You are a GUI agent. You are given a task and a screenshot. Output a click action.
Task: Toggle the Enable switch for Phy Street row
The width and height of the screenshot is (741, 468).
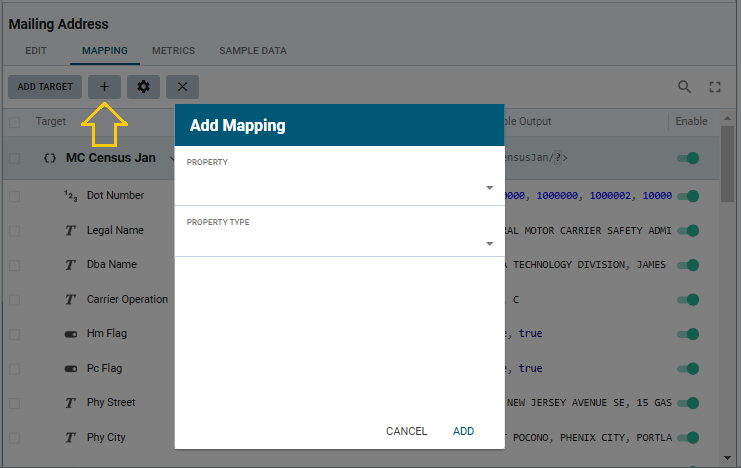[688, 403]
